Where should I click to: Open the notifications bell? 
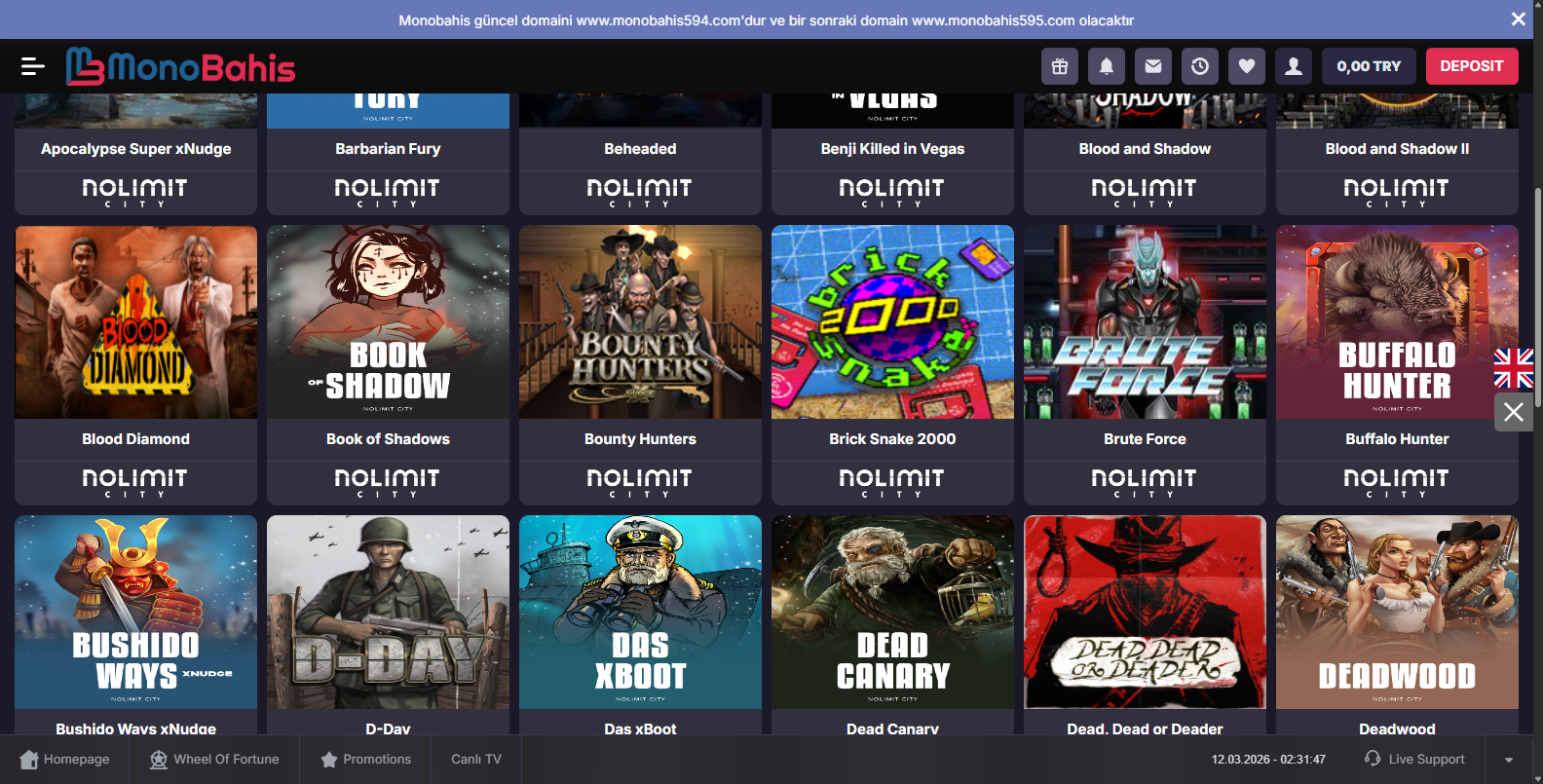pos(1107,66)
